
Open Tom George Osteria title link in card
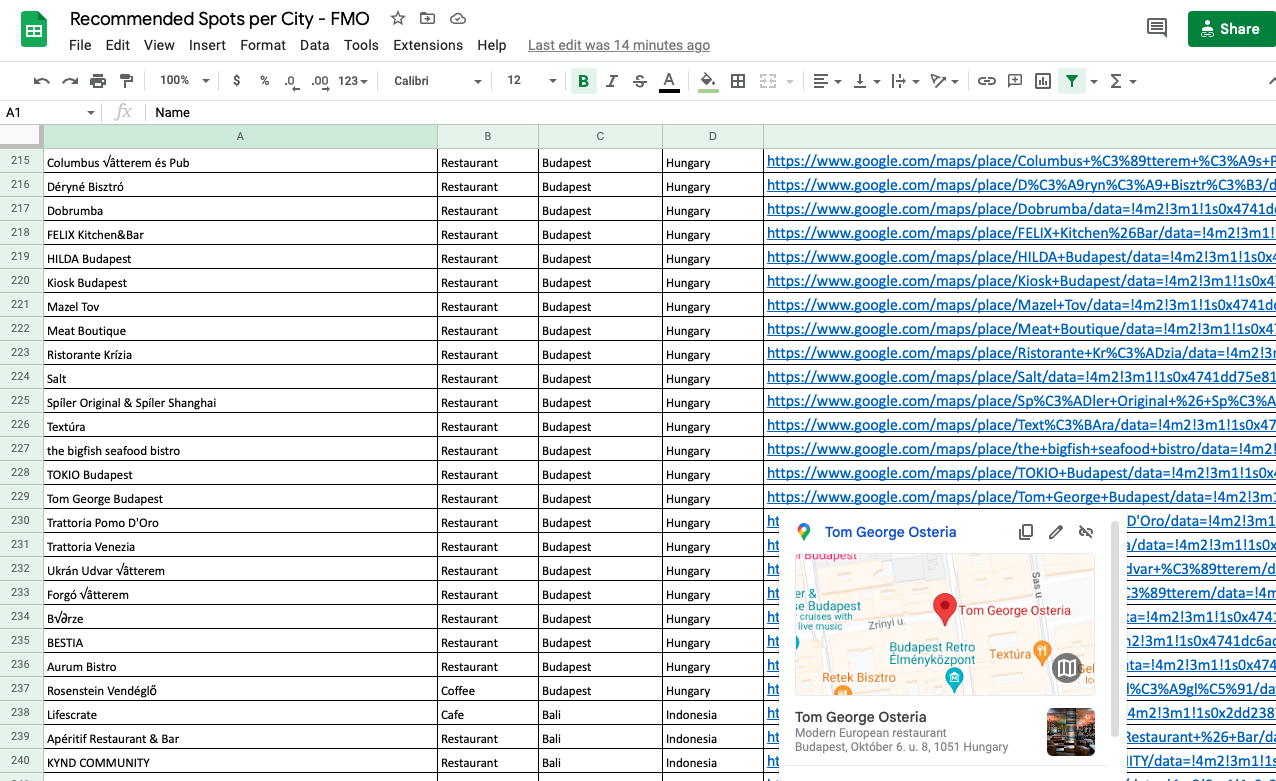click(890, 532)
